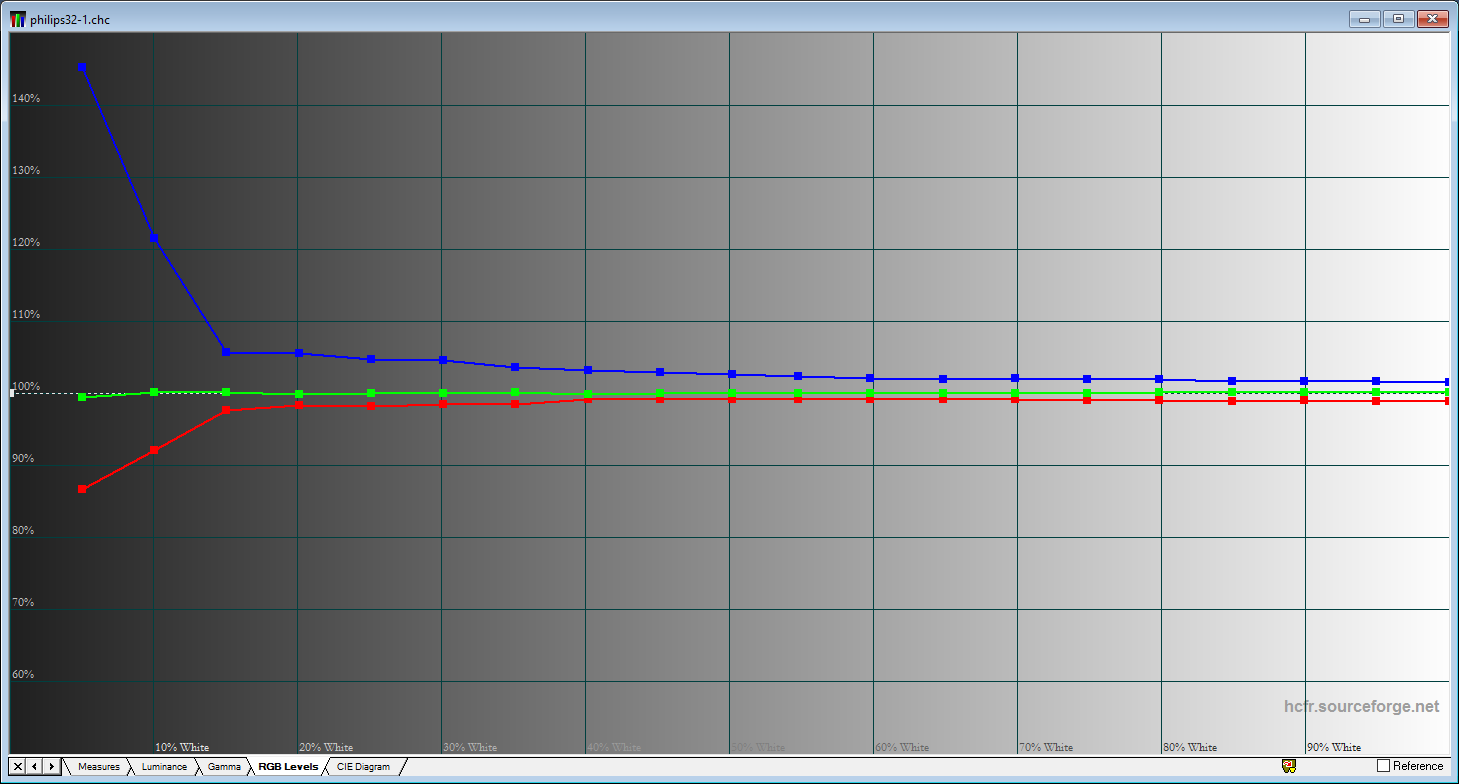Click the 120% axis label

pyautogui.click(x=26, y=243)
